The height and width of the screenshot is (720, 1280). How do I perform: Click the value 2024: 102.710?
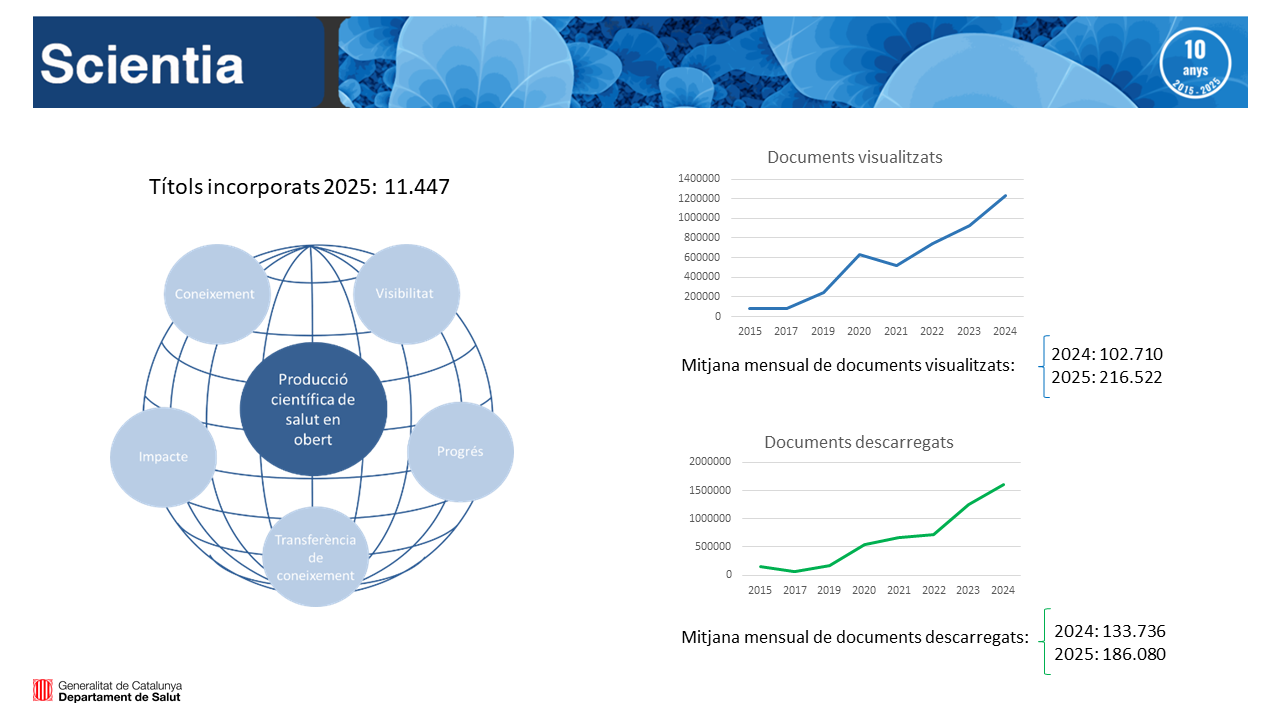click(x=1107, y=354)
